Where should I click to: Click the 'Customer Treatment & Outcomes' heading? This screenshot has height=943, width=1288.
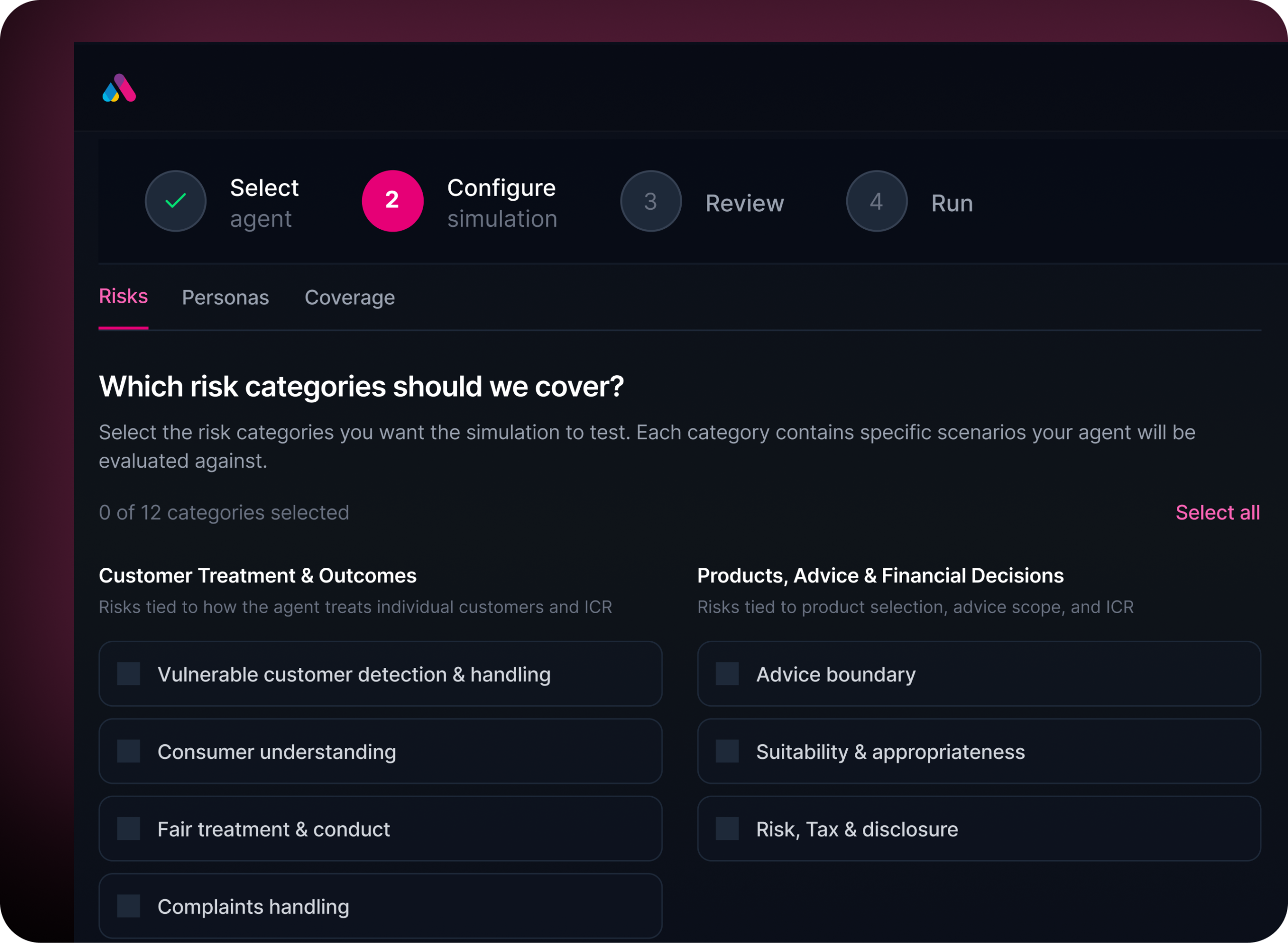[x=258, y=575]
